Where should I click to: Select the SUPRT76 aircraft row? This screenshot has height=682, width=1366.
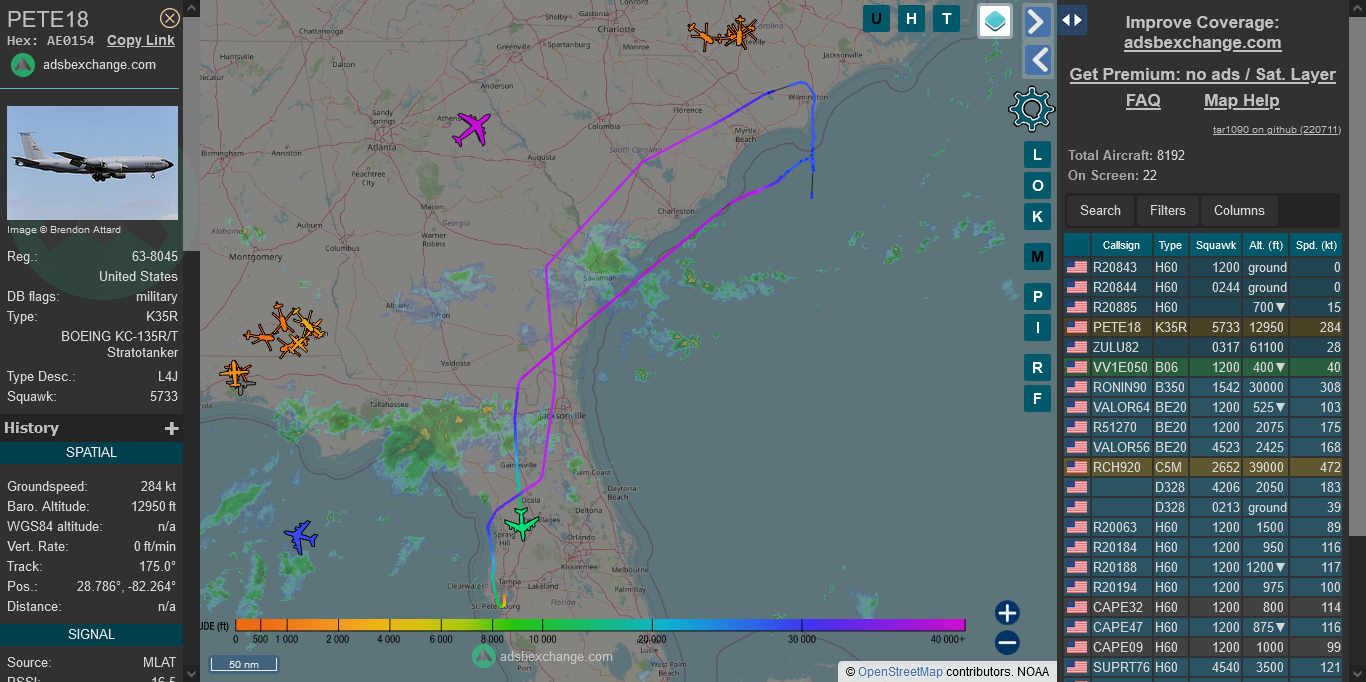click(x=1203, y=667)
